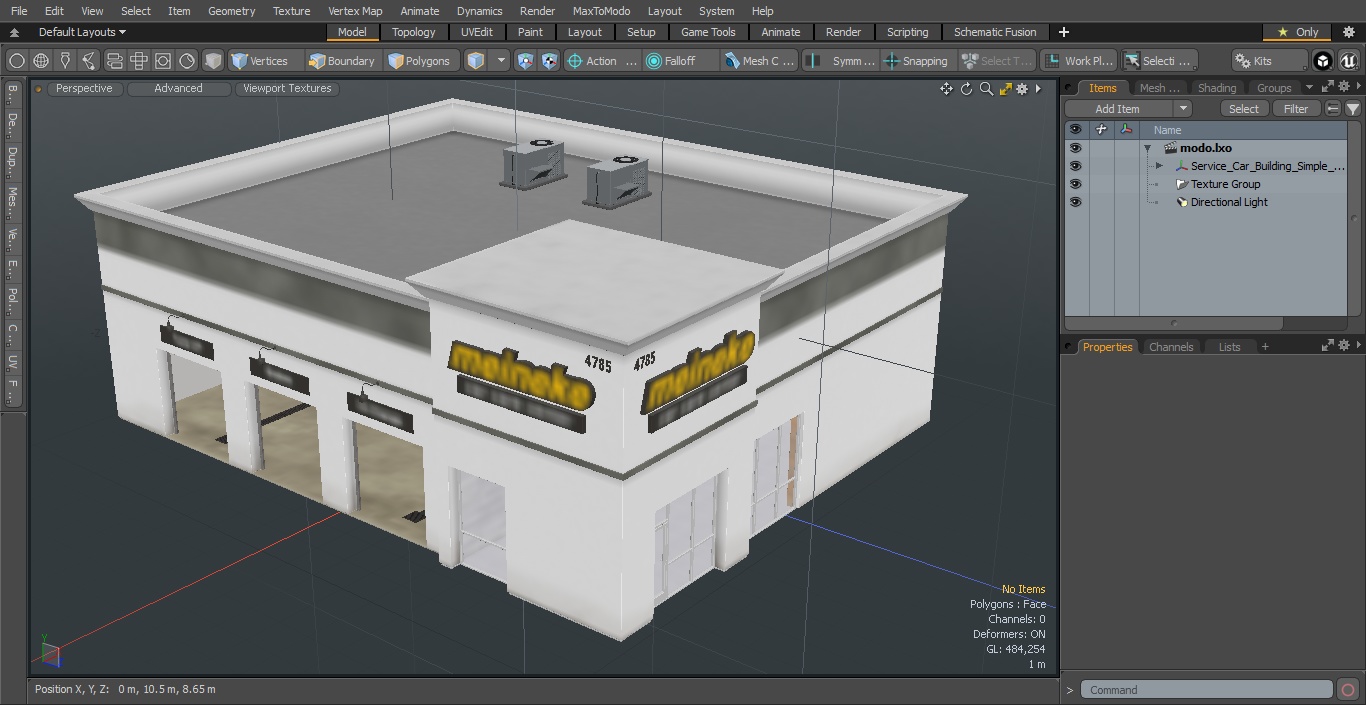Open viewport settings gear icon
Image resolution: width=1366 pixels, height=705 pixels.
(1022, 89)
